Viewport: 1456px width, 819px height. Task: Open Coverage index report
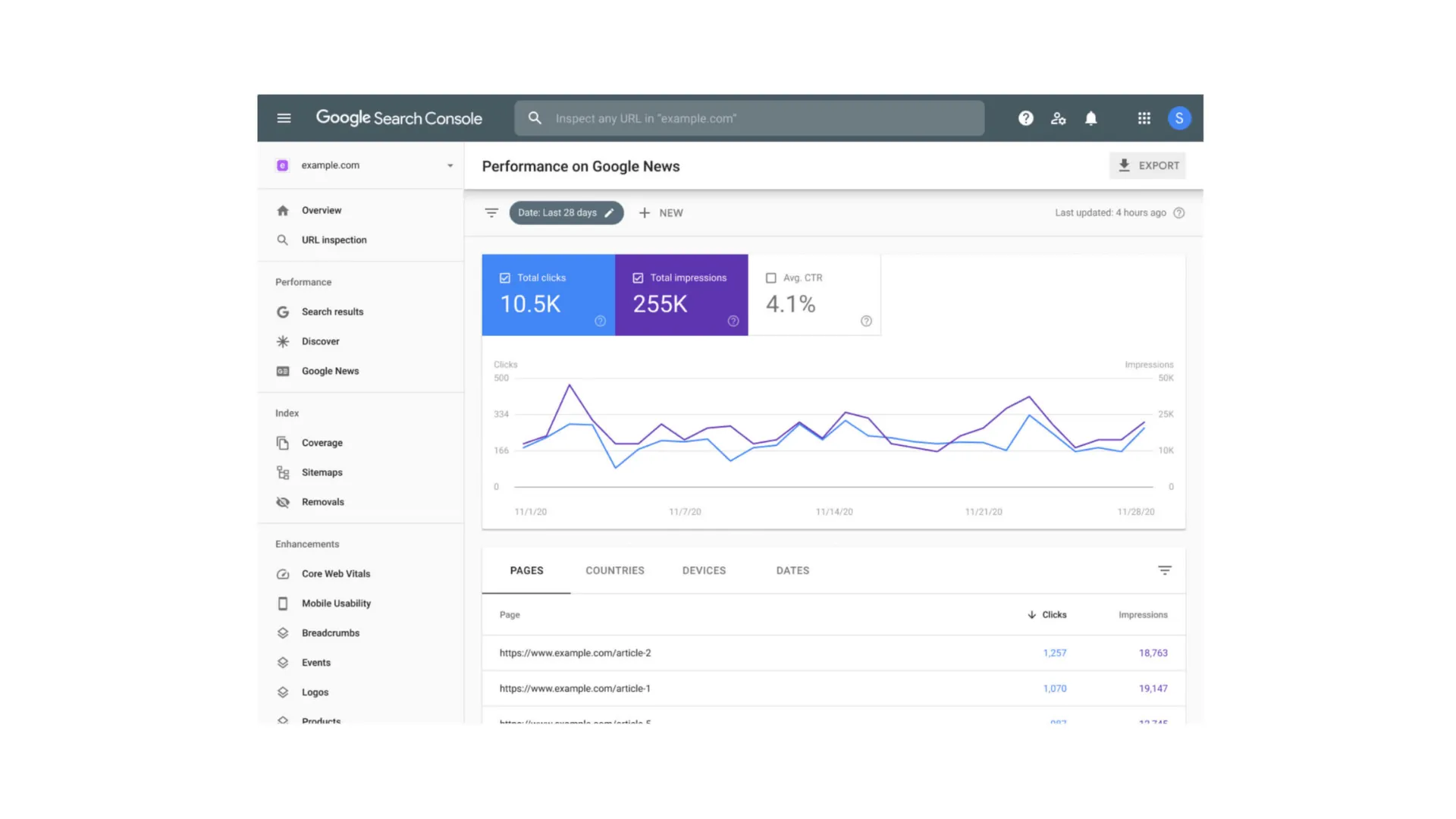coord(322,443)
